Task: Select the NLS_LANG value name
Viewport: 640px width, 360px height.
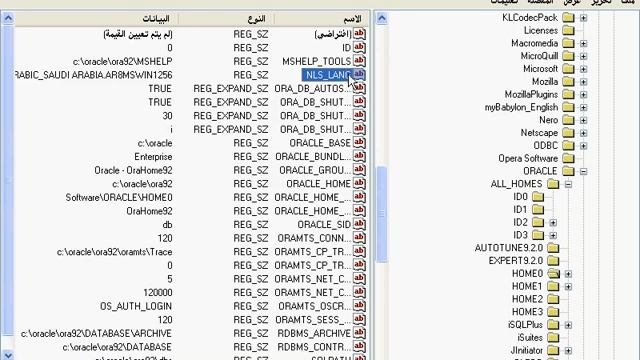Action: [x=328, y=75]
